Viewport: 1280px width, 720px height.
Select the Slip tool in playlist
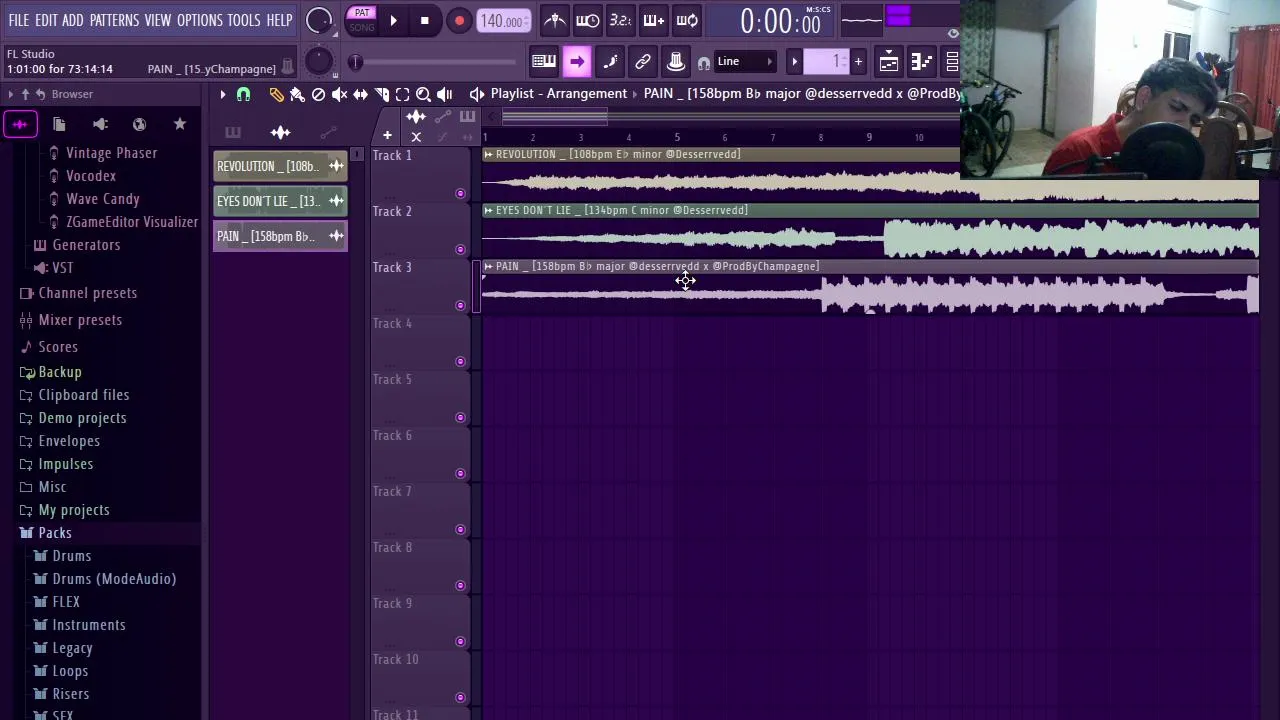click(360, 94)
